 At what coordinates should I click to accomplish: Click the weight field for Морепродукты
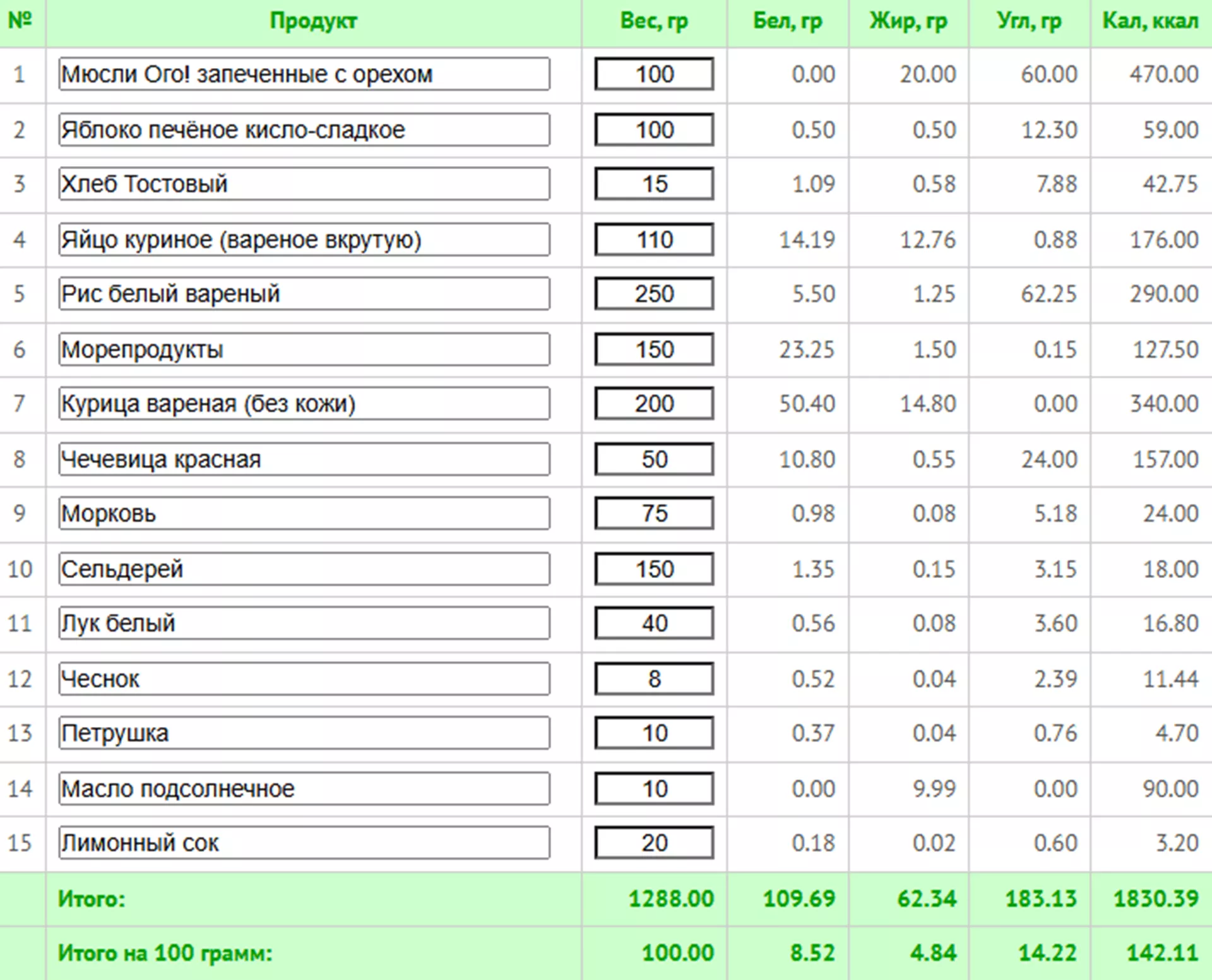(654, 350)
